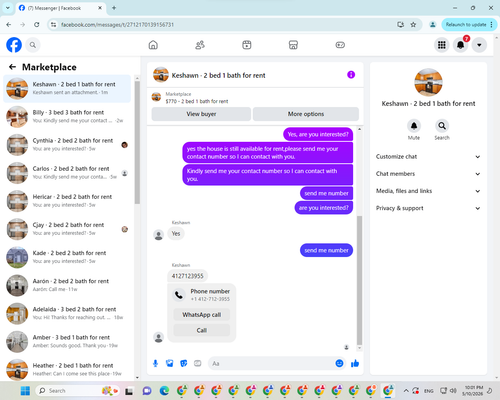Bookmark this page star icon
Image resolution: width=500 pixels, height=400 pixels.
tap(413, 24)
